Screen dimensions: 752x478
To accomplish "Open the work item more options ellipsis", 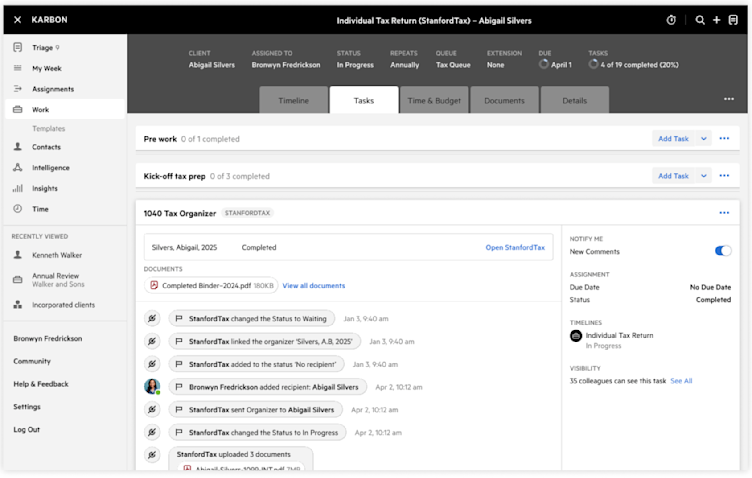I will pos(728,99).
